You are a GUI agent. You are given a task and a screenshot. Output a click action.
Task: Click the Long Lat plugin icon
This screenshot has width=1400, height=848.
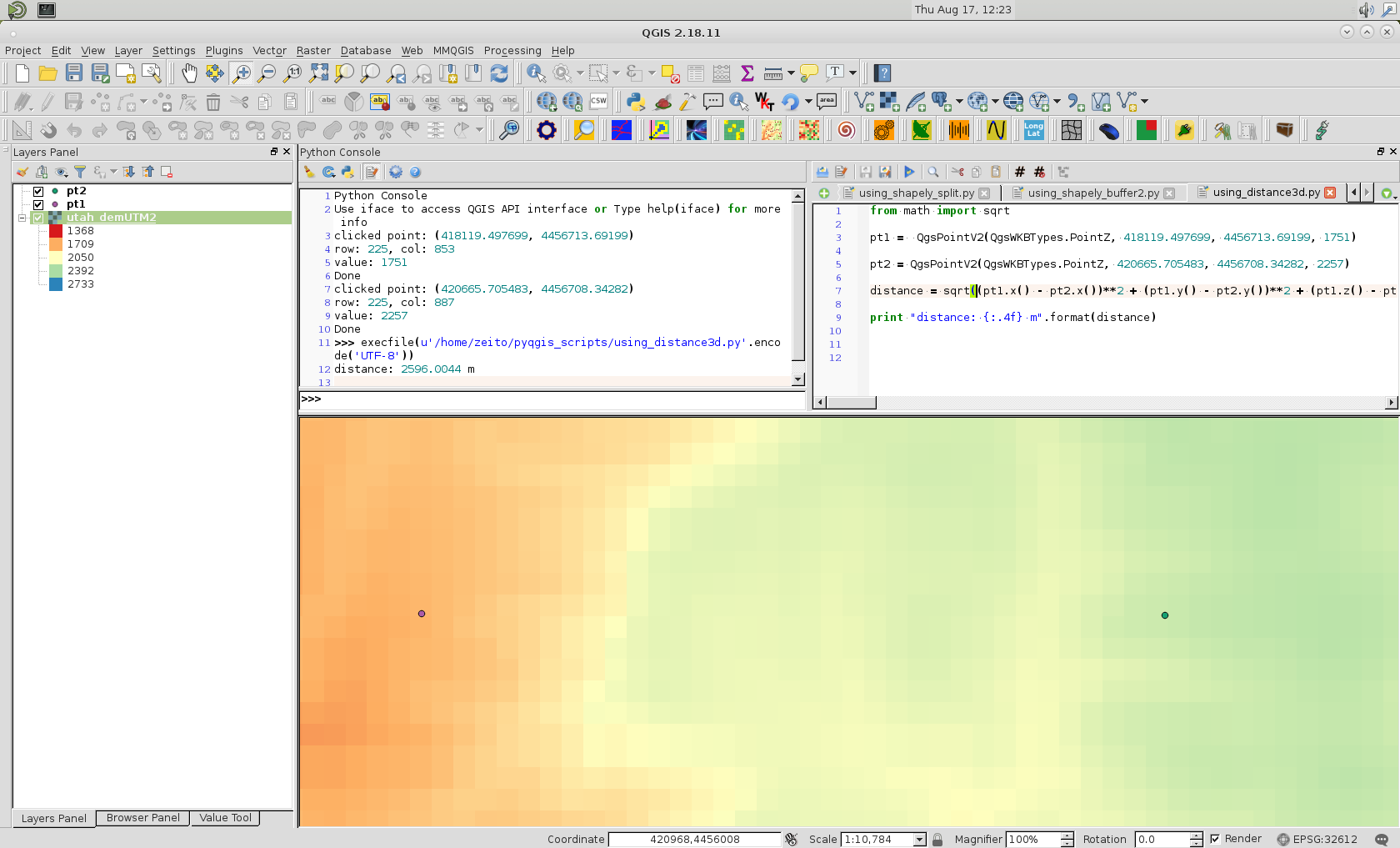click(x=1034, y=130)
